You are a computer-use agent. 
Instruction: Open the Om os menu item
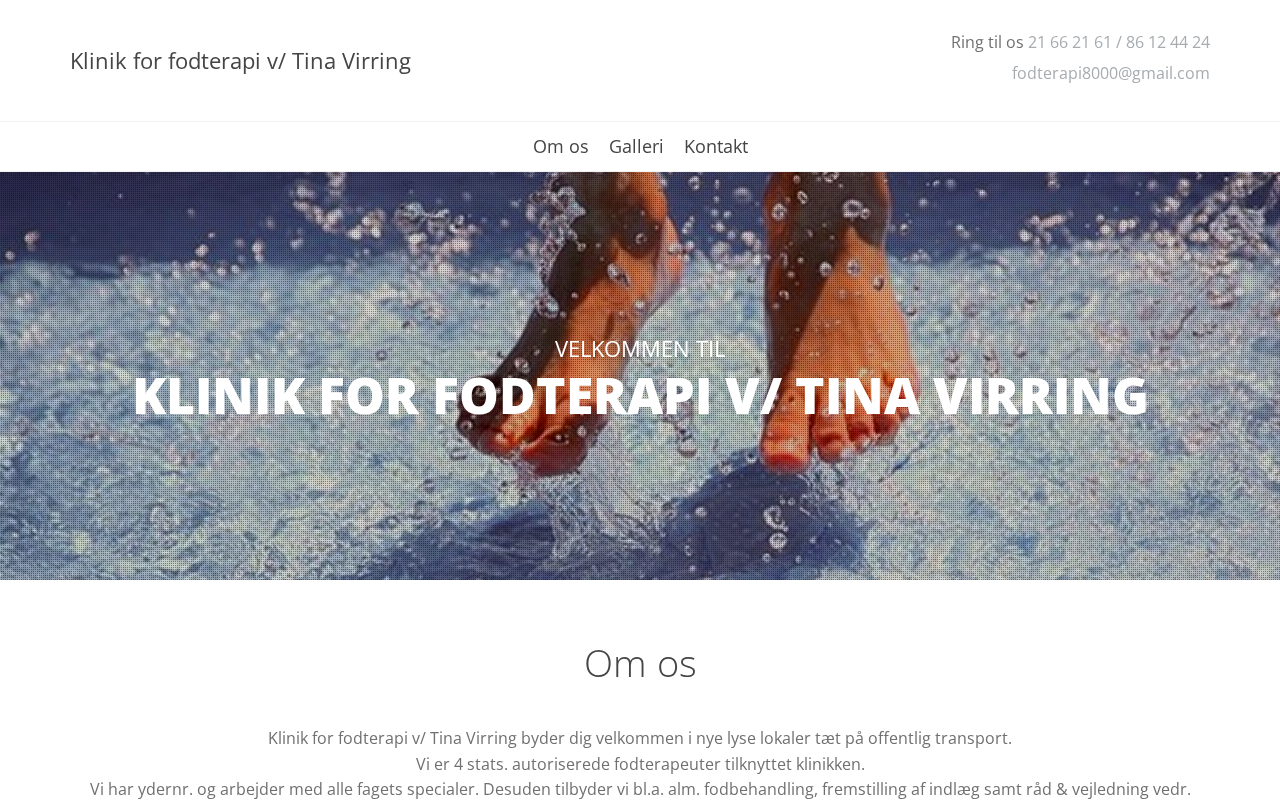(560, 146)
